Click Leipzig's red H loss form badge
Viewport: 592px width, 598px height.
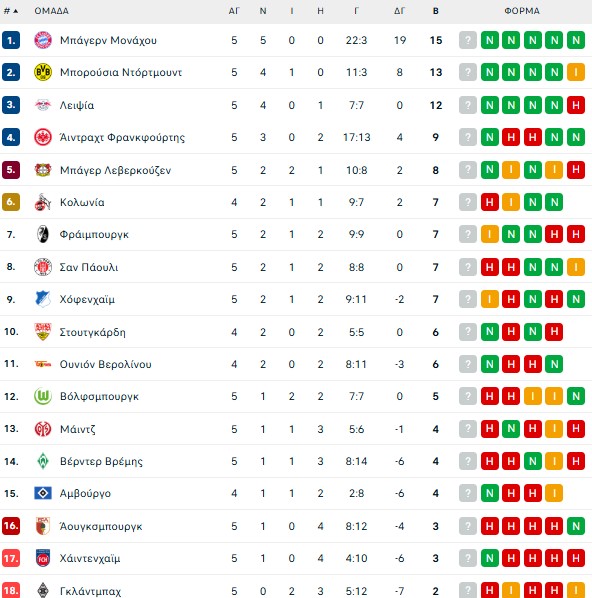point(576,105)
